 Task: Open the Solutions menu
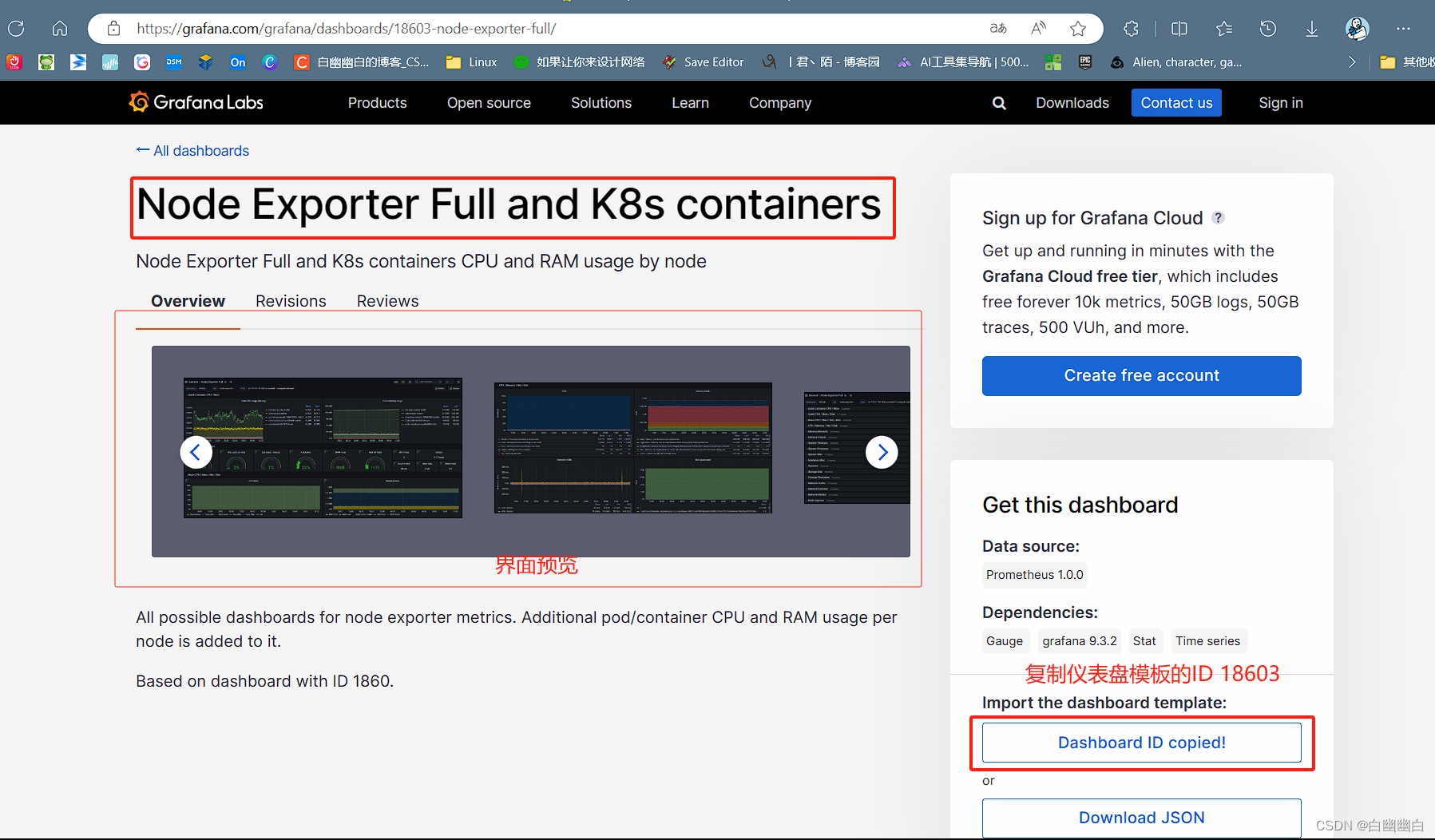(x=601, y=103)
